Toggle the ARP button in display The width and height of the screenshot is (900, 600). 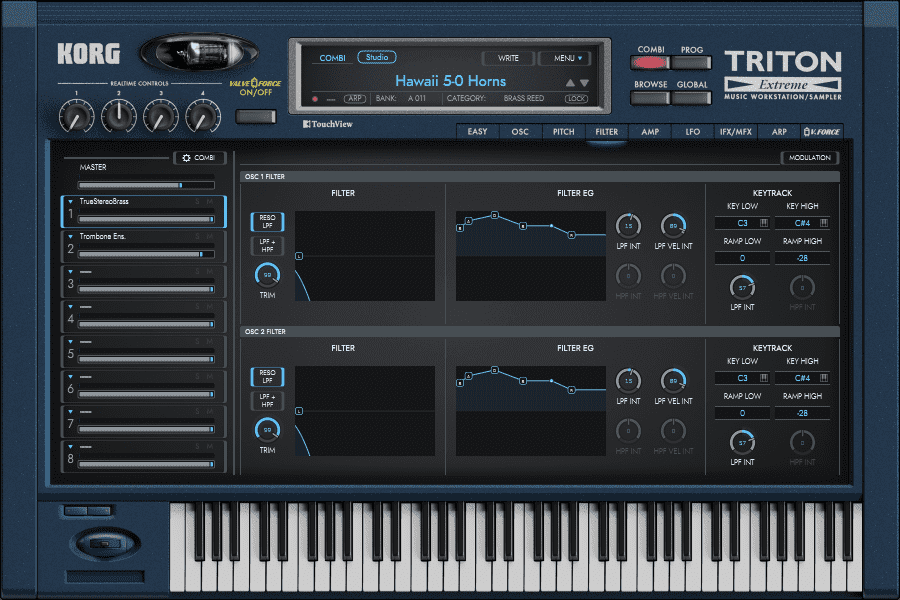click(355, 99)
